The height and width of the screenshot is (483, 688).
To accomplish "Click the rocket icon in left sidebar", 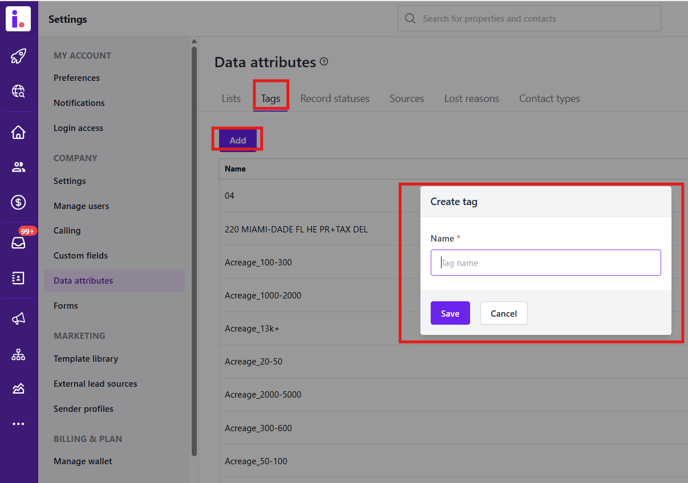I will pyautogui.click(x=18, y=57).
